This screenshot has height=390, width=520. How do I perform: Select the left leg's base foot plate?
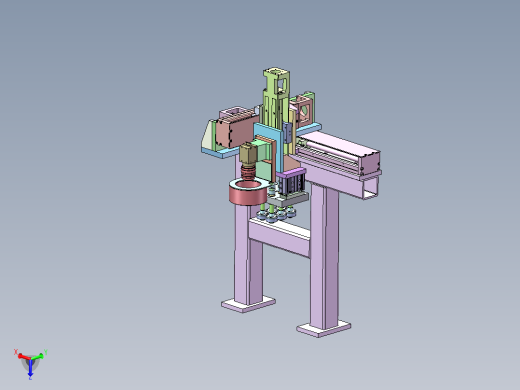click(x=248, y=305)
